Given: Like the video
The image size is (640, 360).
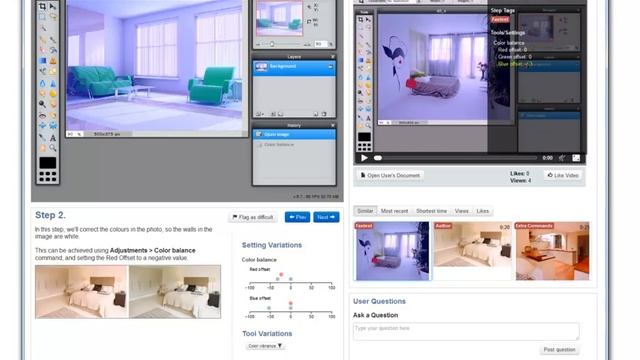Looking at the screenshot, I should 563,176.
